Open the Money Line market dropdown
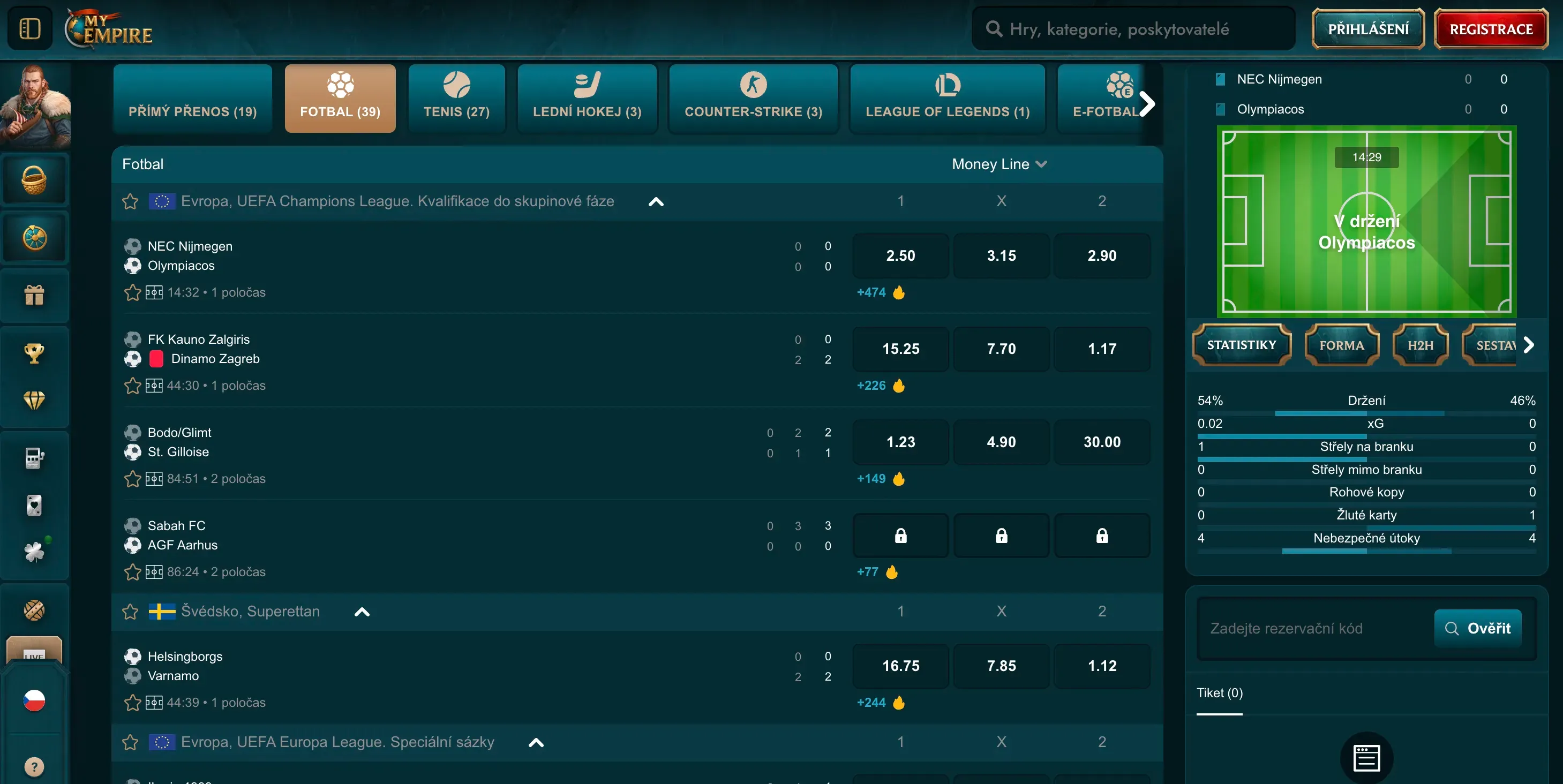 (x=1000, y=164)
